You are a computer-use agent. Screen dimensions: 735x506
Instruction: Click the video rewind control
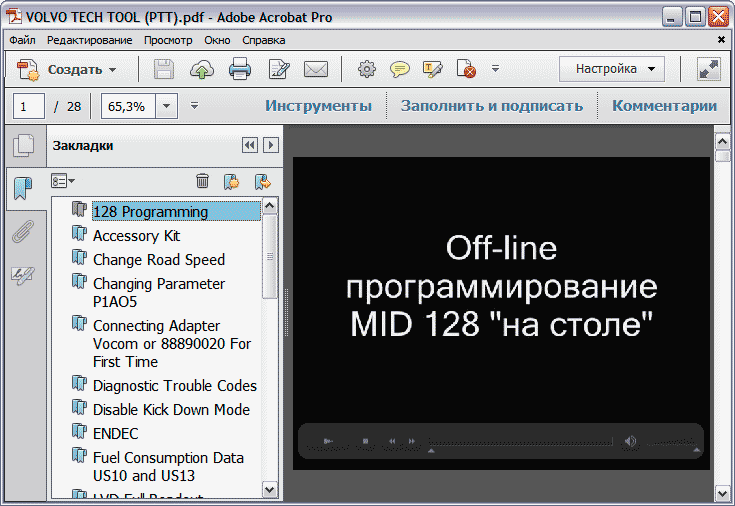click(x=392, y=441)
